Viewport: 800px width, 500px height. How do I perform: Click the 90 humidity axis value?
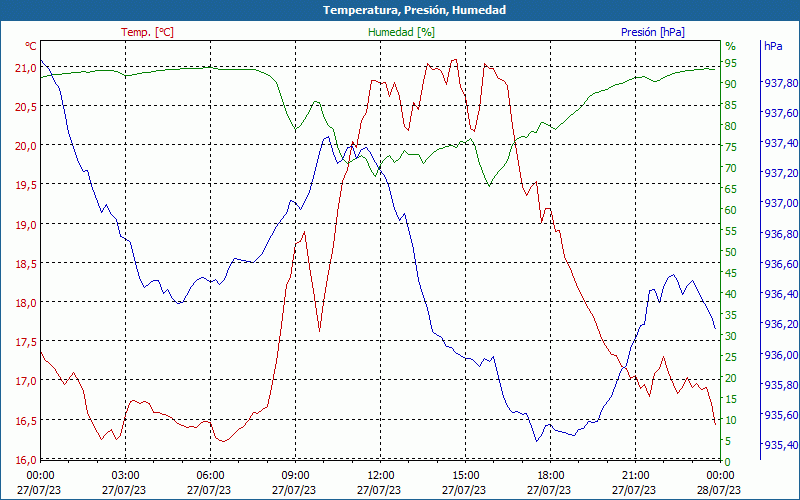click(x=731, y=84)
